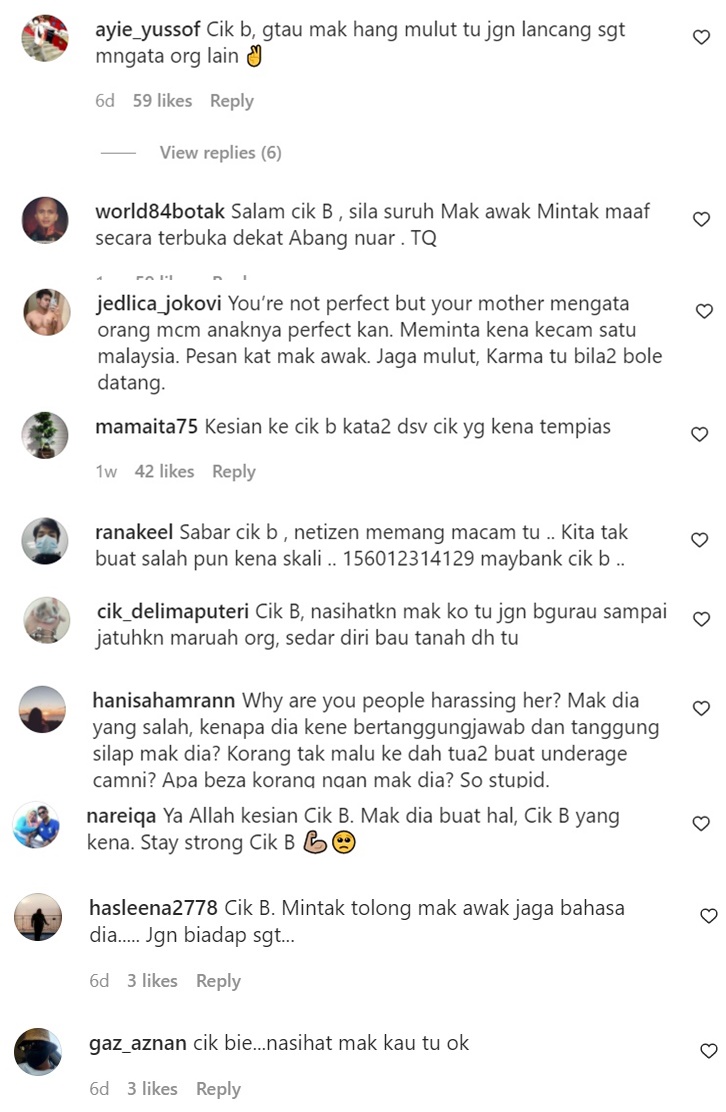This screenshot has width=726, height=1112.
Task: Open ayie_yussof's profile picture
Action: [x=45, y=38]
